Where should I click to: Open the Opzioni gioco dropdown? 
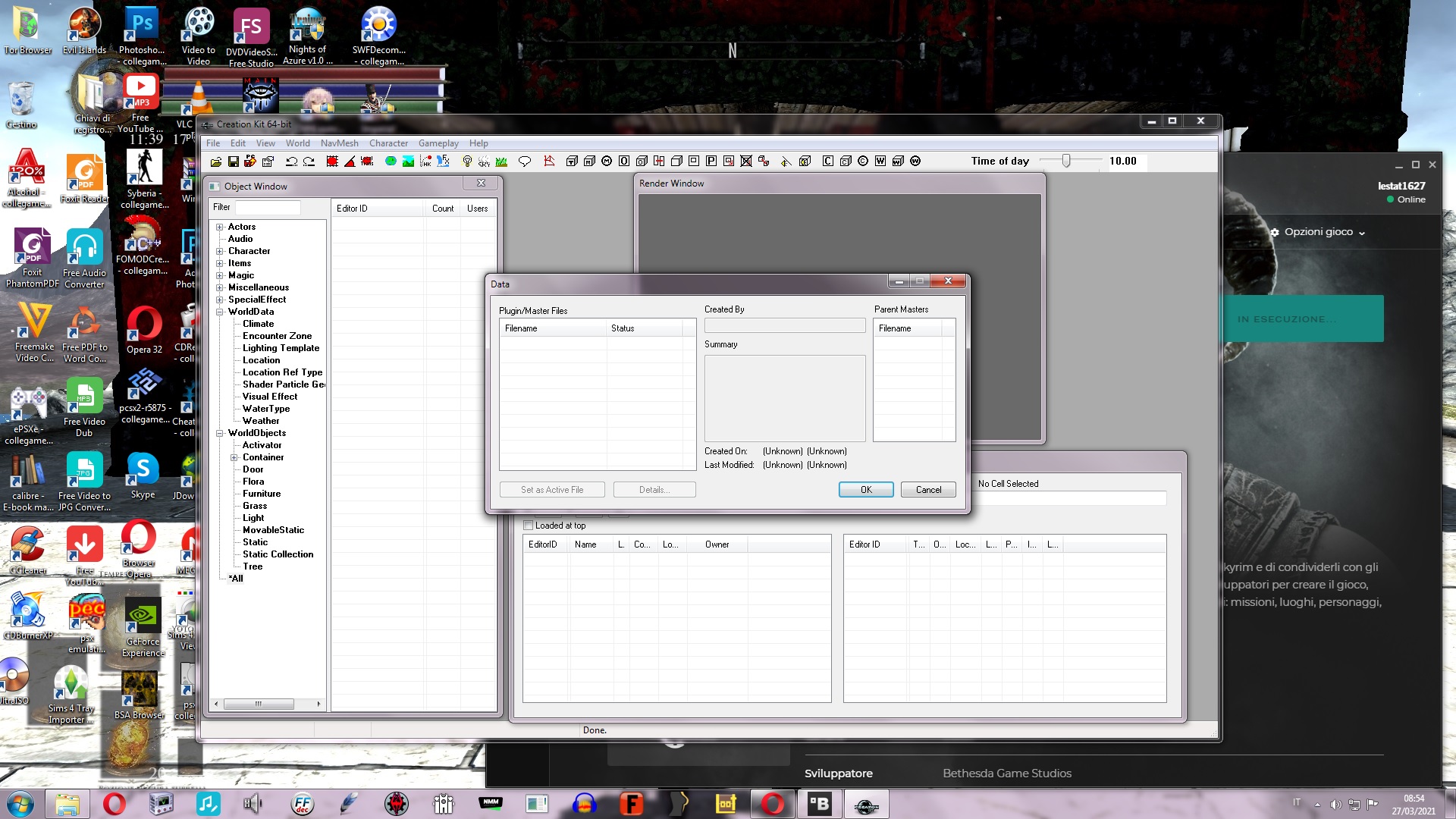pos(1319,232)
